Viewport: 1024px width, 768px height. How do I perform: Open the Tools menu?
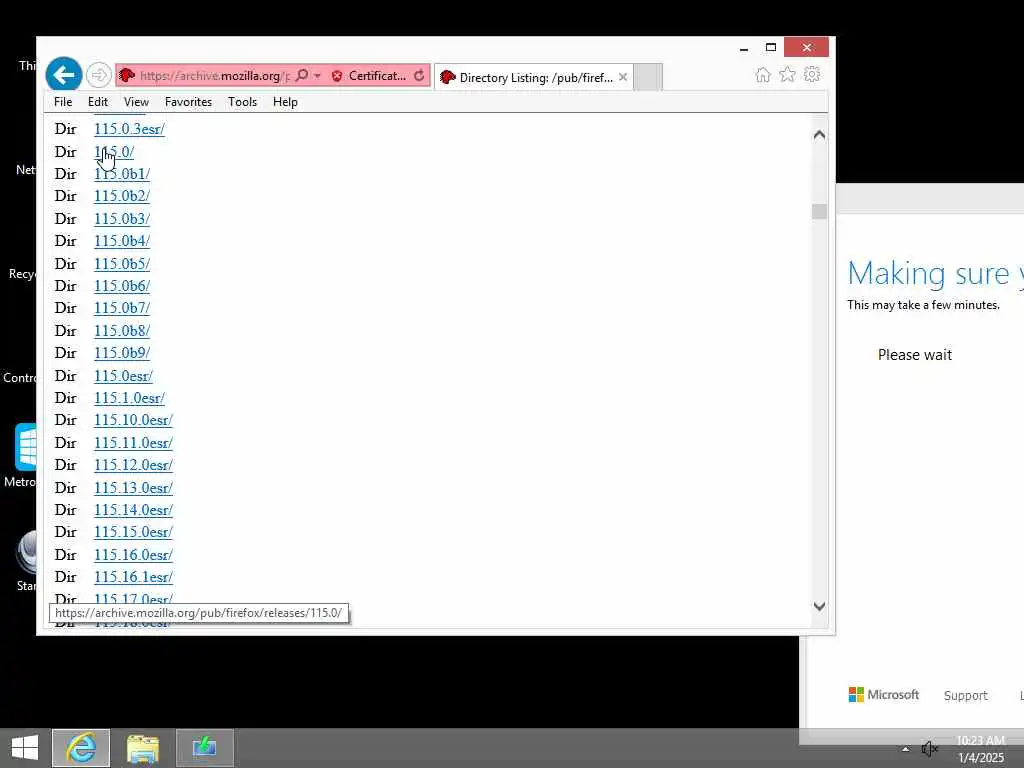pyautogui.click(x=242, y=102)
